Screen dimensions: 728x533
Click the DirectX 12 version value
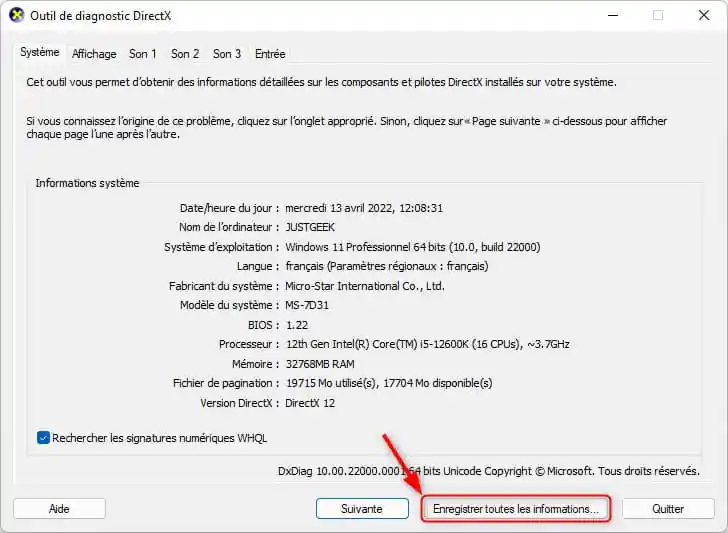point(310,403)
